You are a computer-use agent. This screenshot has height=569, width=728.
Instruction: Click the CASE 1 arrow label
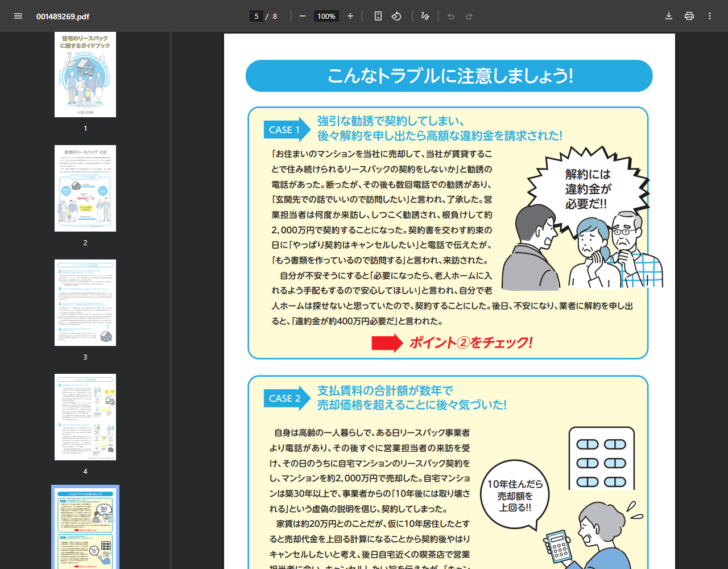pos(286,129)
